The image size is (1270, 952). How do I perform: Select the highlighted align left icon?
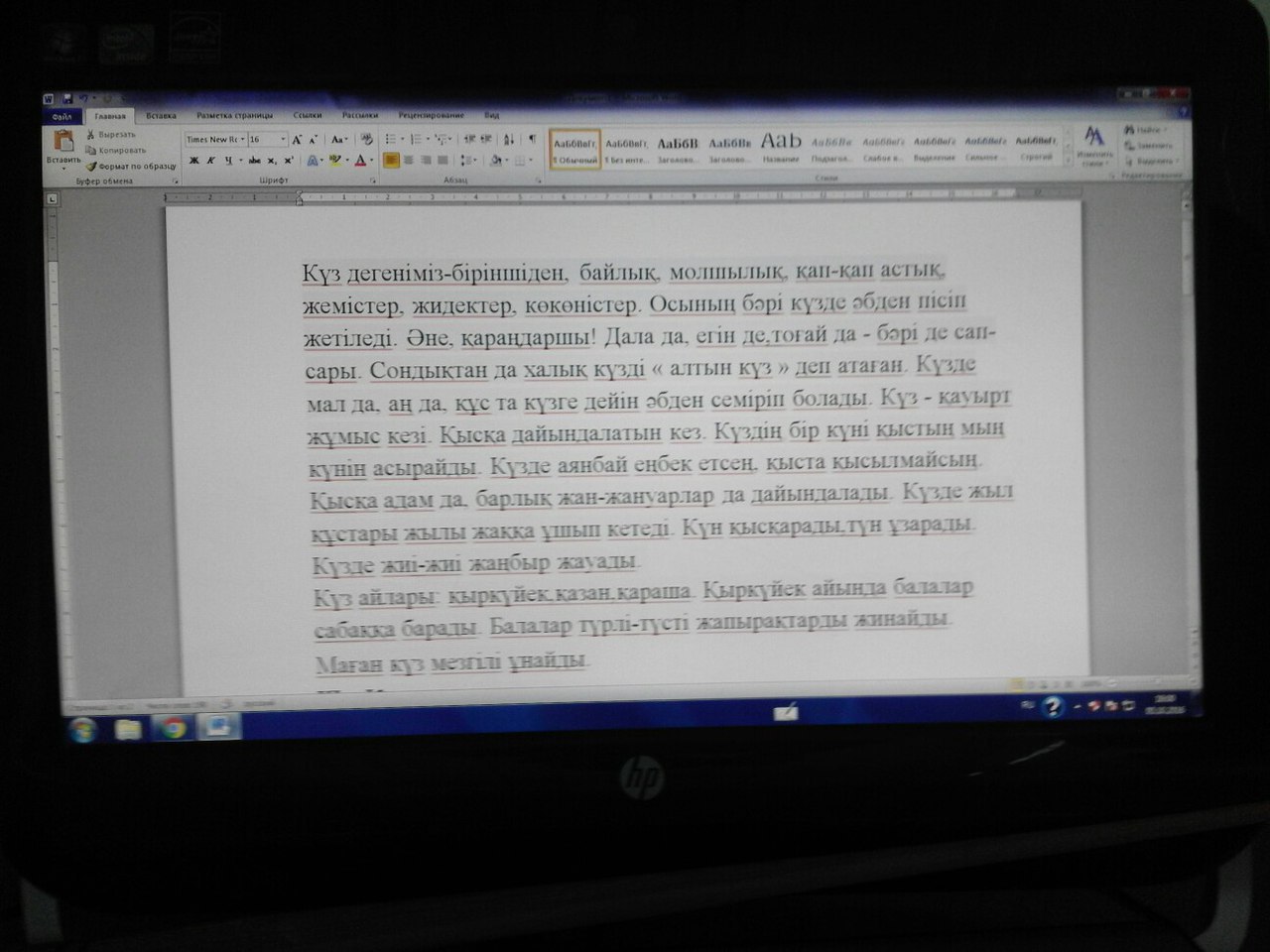pyautogui.click(x=391, y=160)
